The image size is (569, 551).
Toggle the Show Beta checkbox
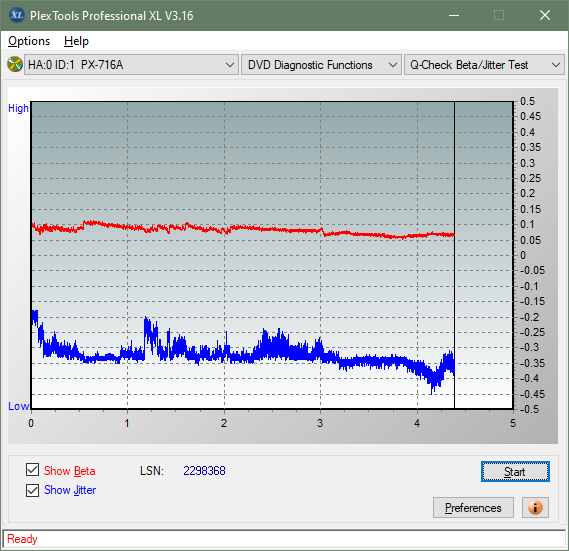click(x=32, y=469)
